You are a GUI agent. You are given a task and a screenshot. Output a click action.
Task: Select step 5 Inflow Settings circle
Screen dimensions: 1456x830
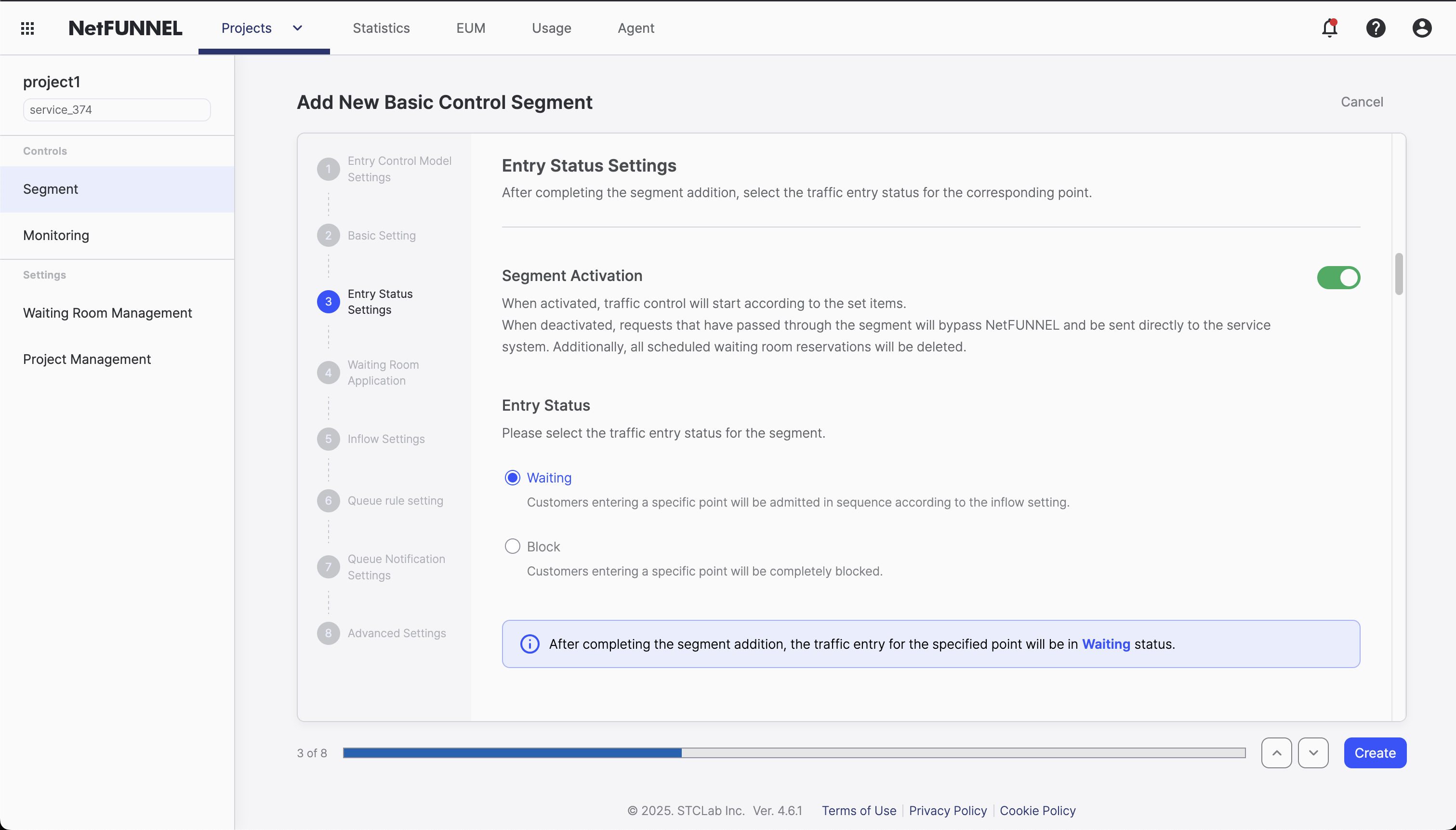[328, 439]
